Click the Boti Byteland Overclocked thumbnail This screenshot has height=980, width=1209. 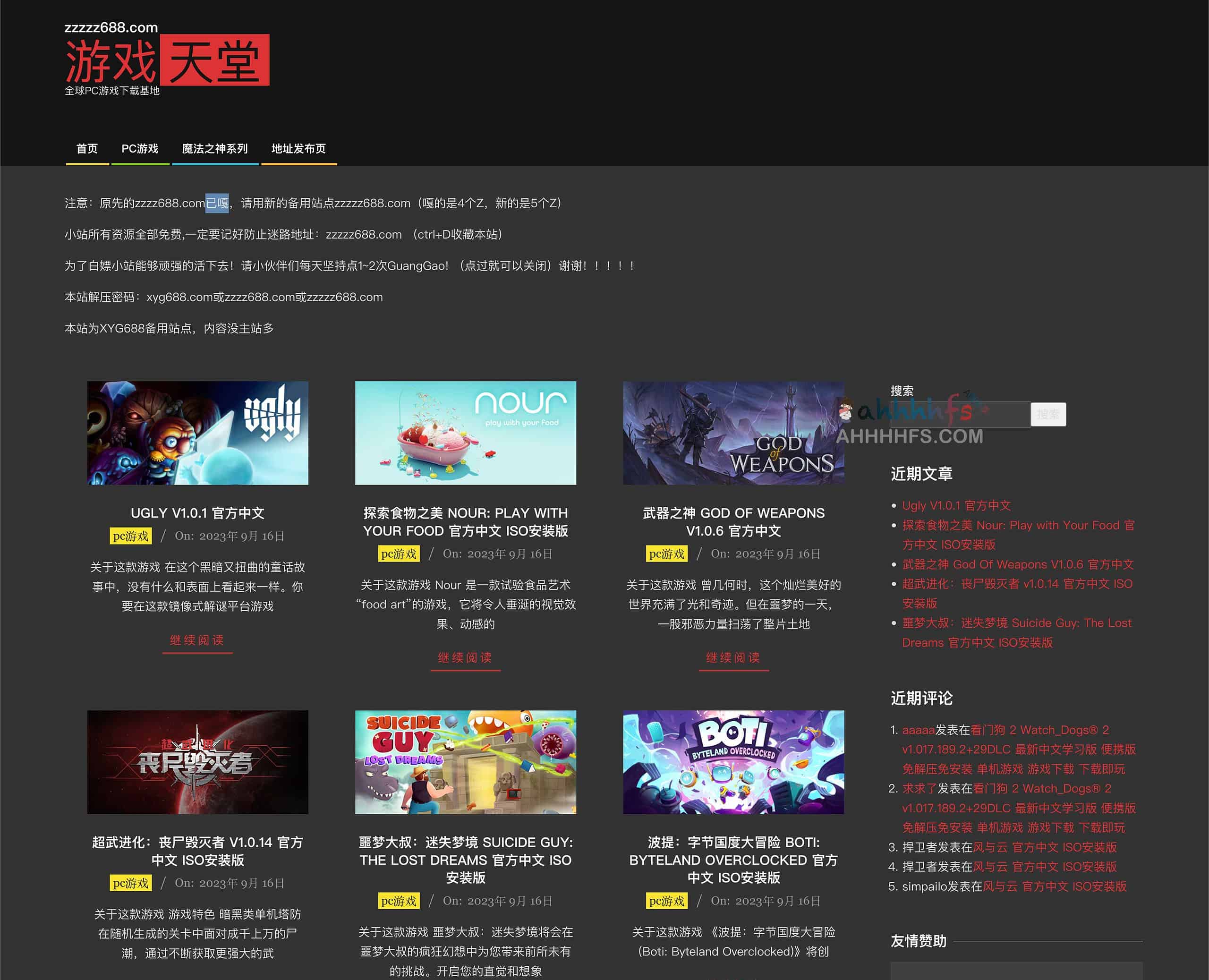click(x=733, y=761)
